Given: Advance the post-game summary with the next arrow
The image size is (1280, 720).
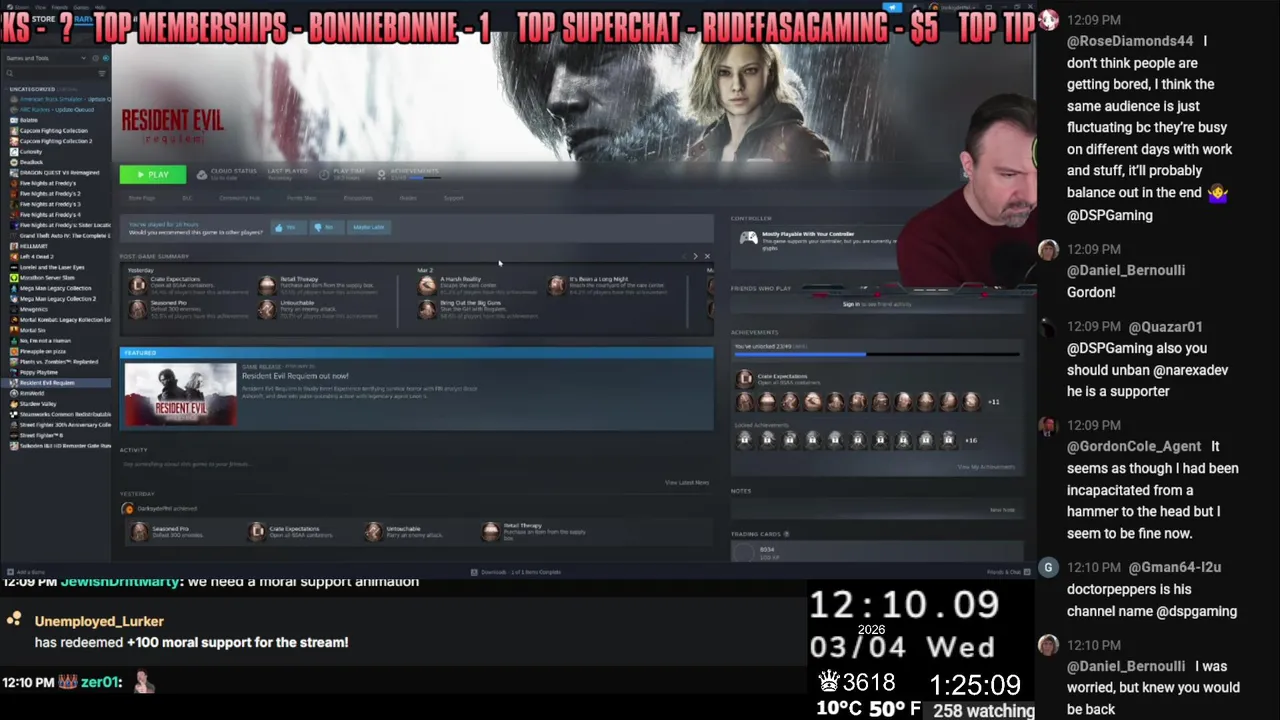Looking at the screenshot, I should [695, 257].
